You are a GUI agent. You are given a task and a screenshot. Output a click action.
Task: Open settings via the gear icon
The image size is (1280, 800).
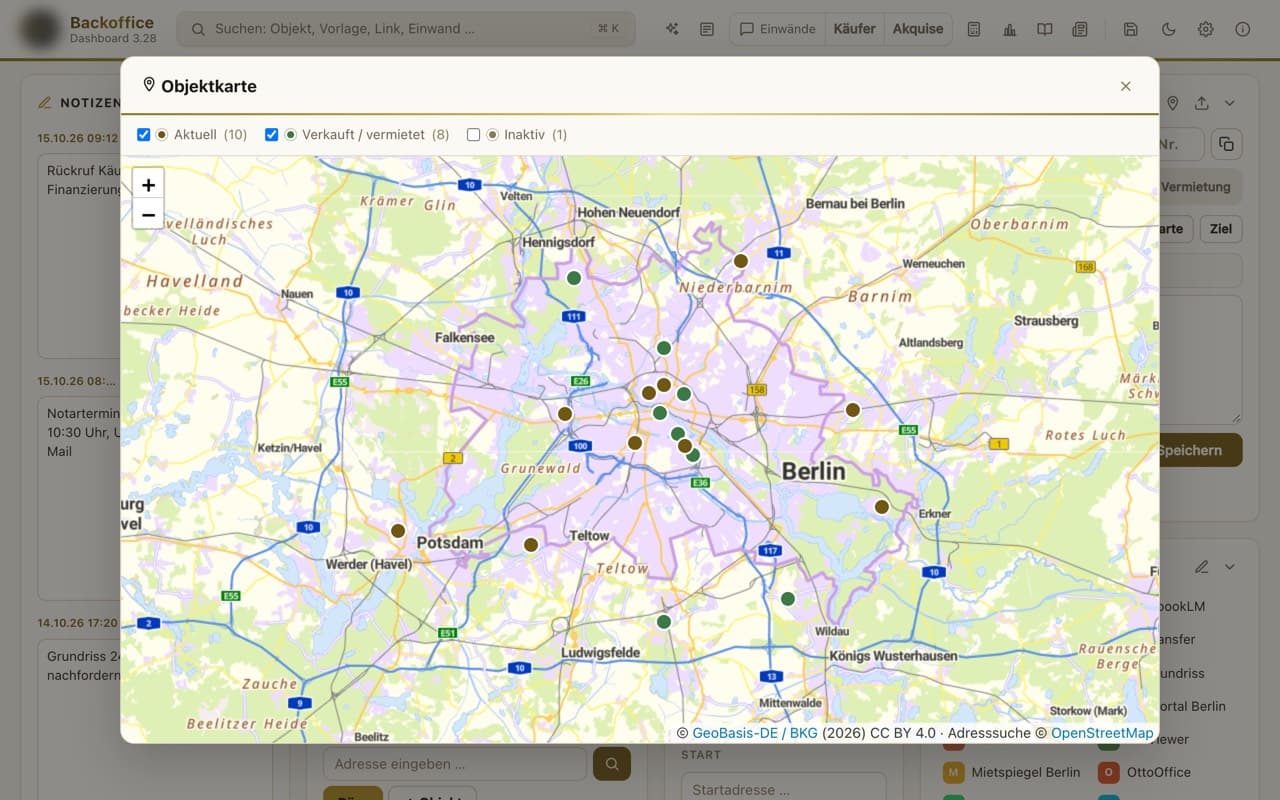[x=1206, y=29]
